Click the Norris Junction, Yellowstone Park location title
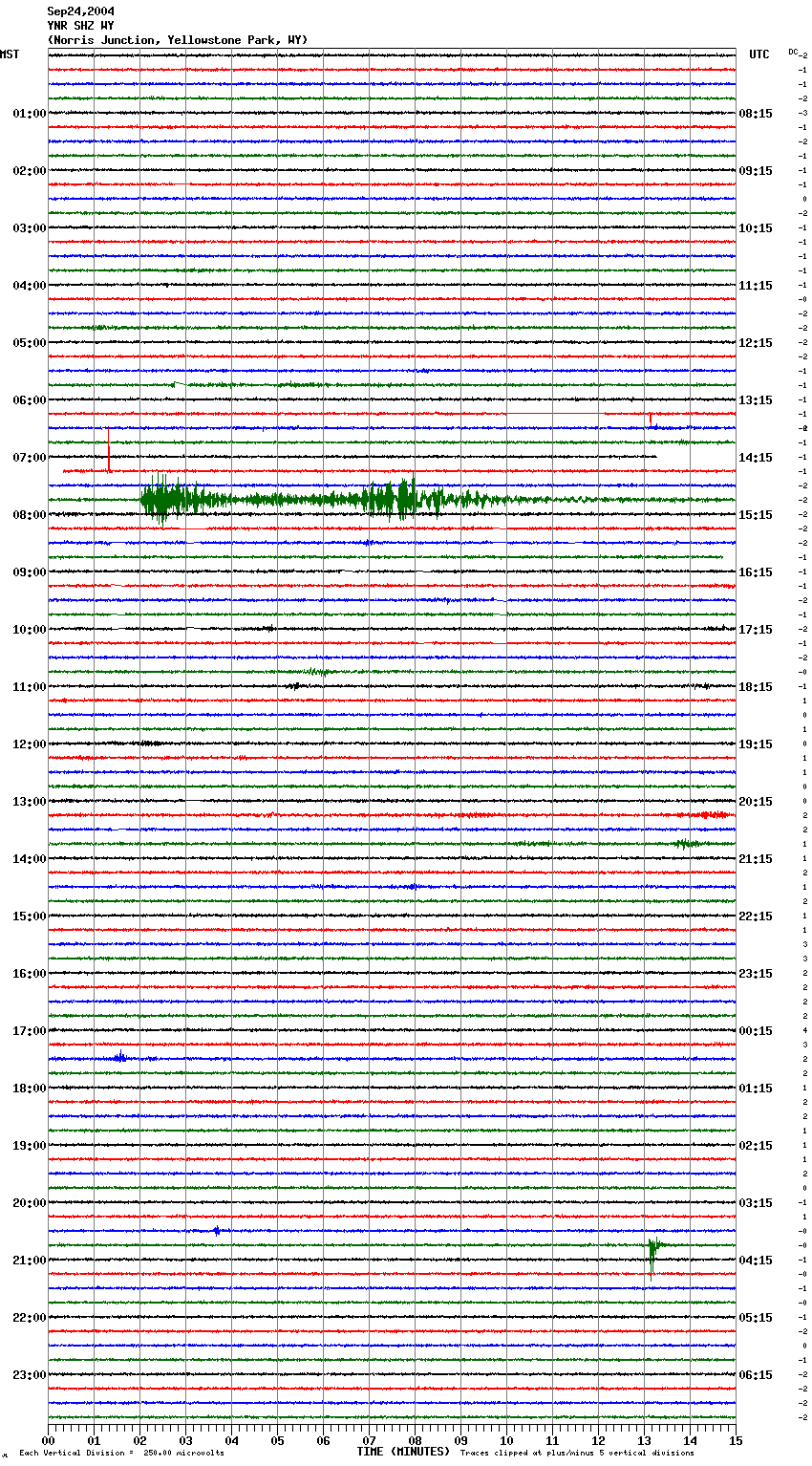 pos(178,40)
